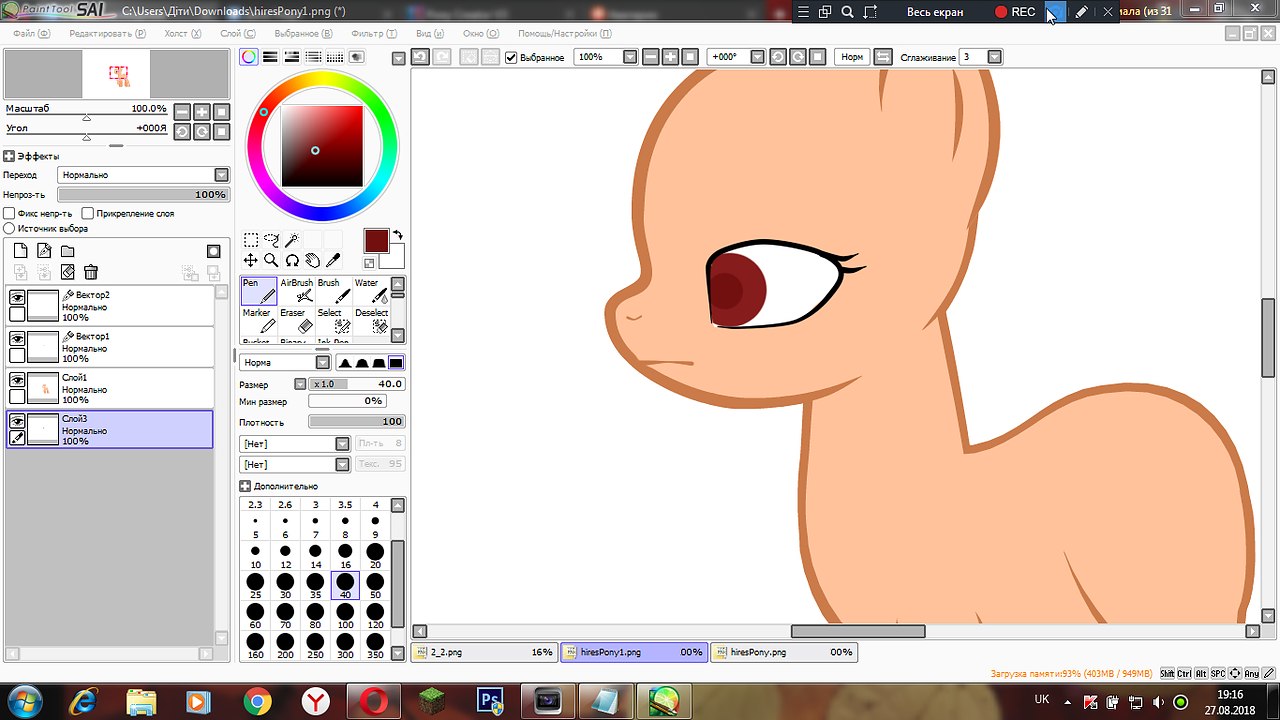Select brush size 100 preset
This screenshot has width=1280, height=720.
tap(345, 616)
